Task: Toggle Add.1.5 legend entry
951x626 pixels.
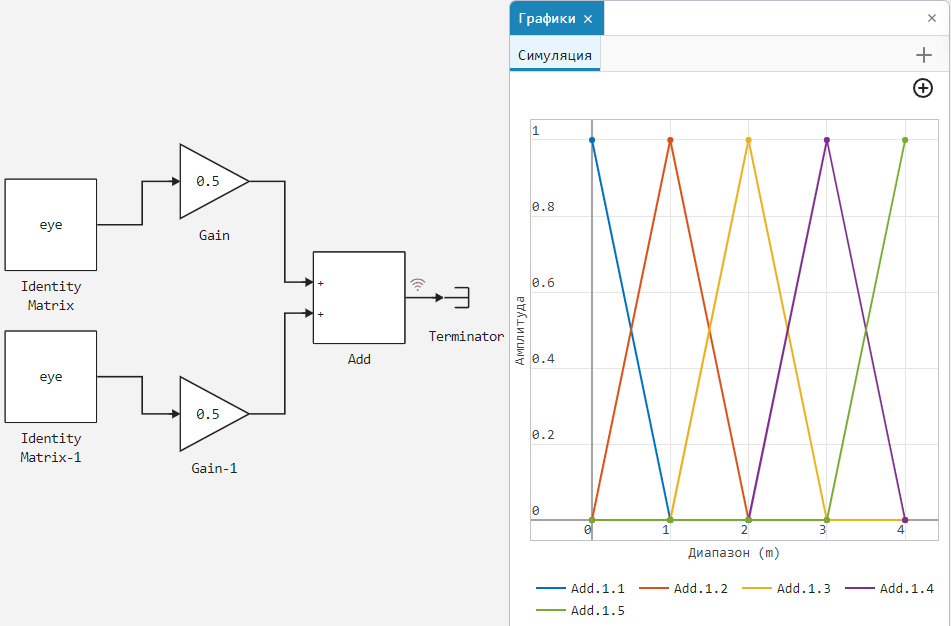Action: point(580,611)
